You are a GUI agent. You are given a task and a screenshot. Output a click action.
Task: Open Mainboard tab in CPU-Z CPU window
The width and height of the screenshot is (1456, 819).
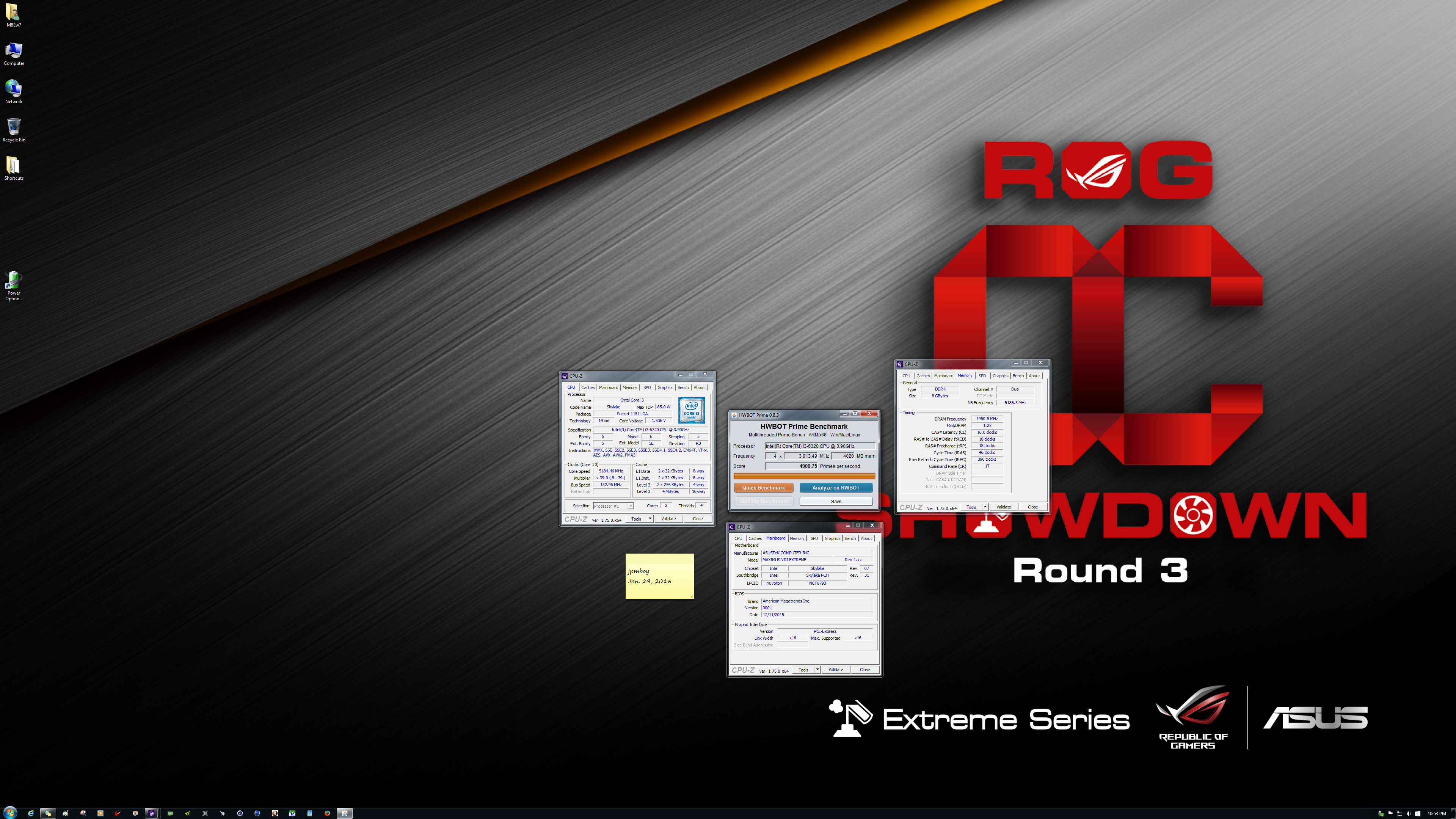(608, 387)
